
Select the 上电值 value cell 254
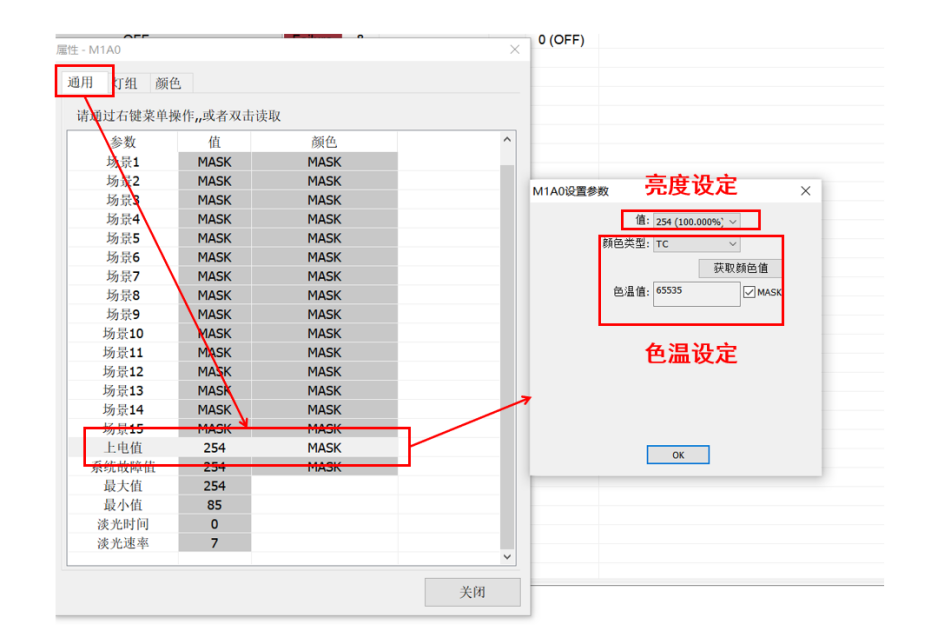(x=214, y=448)
